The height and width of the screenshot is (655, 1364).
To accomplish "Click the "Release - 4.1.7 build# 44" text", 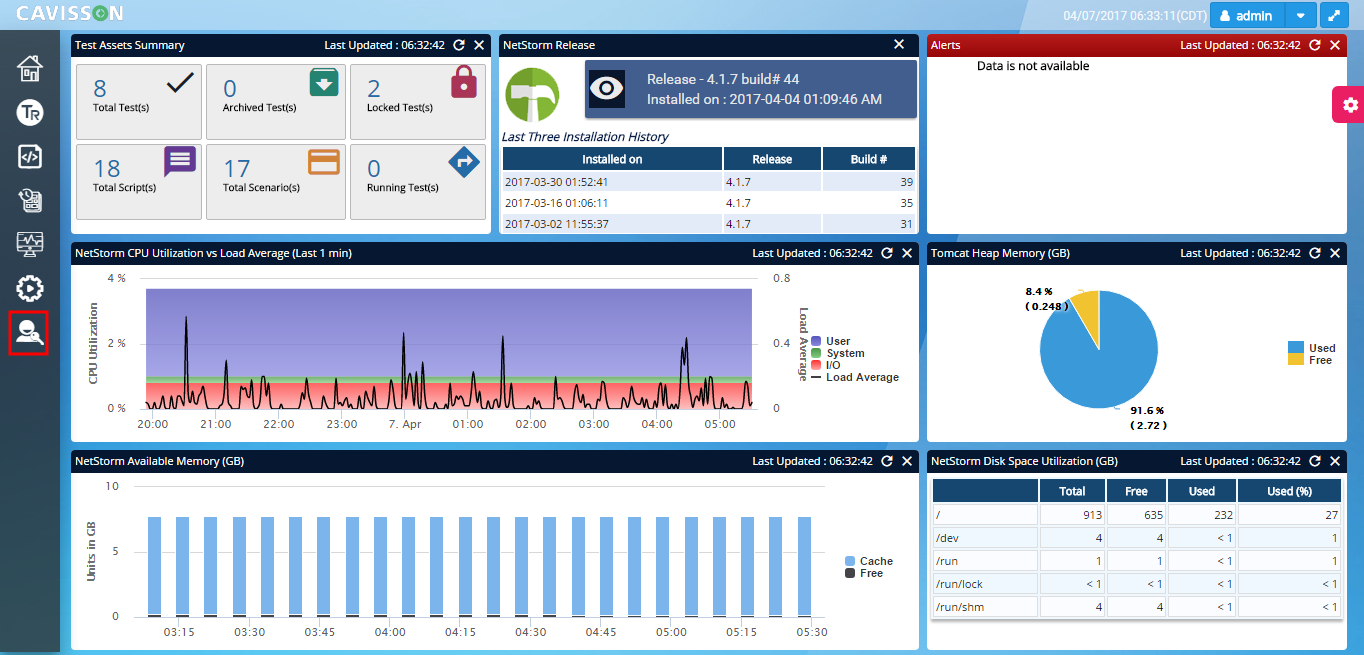I will 723,80.
